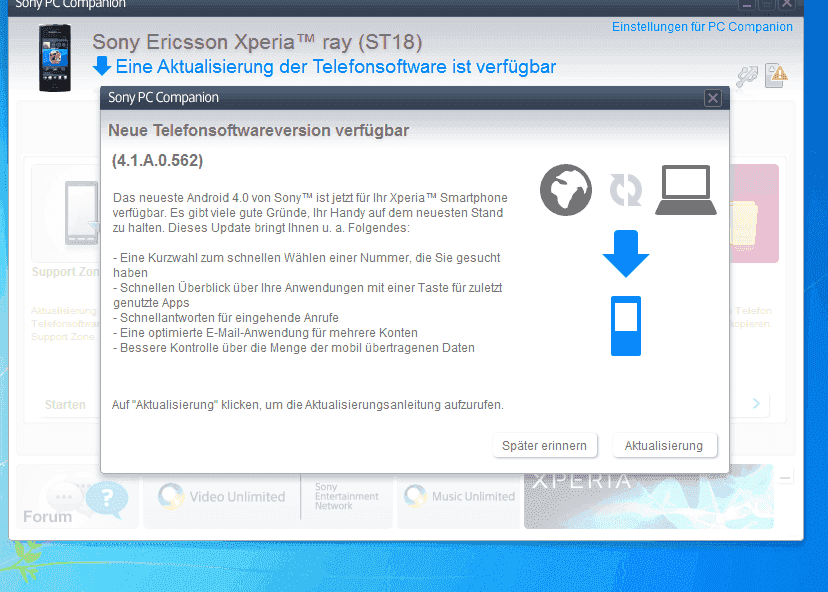
Task: Click the Xperia ray phone thumbnail
Action: point(54,58)
